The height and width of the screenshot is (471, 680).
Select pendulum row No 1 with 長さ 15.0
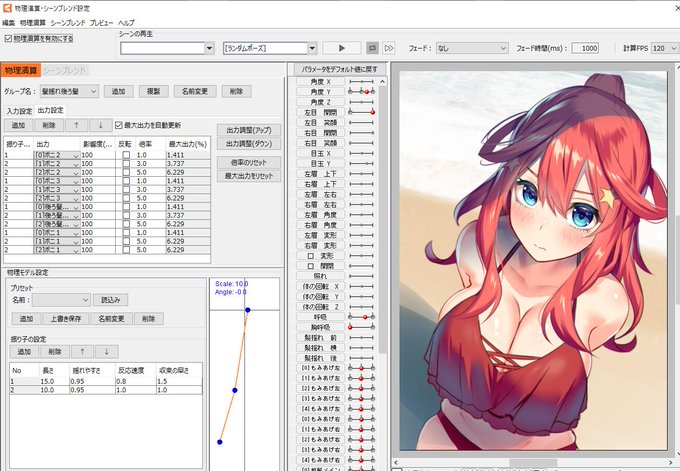coord(106,381)
